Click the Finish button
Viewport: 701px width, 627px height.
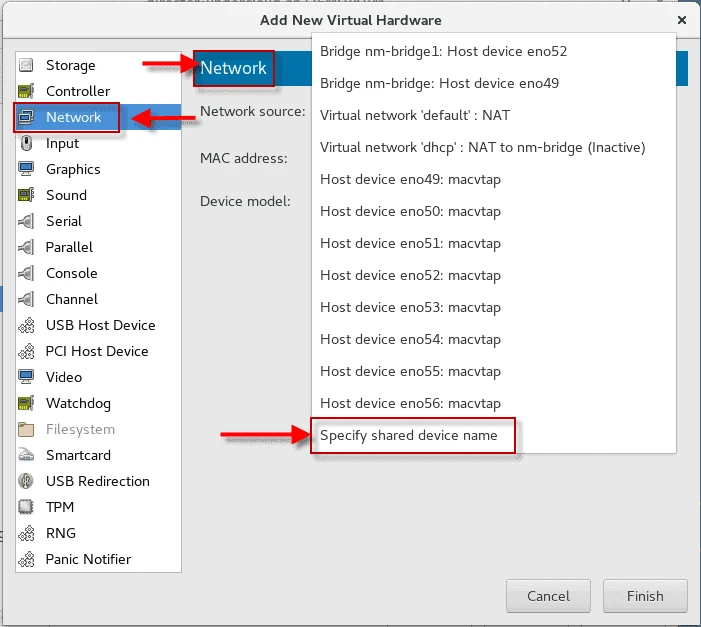pyautogui.click(x=645, y=596)
